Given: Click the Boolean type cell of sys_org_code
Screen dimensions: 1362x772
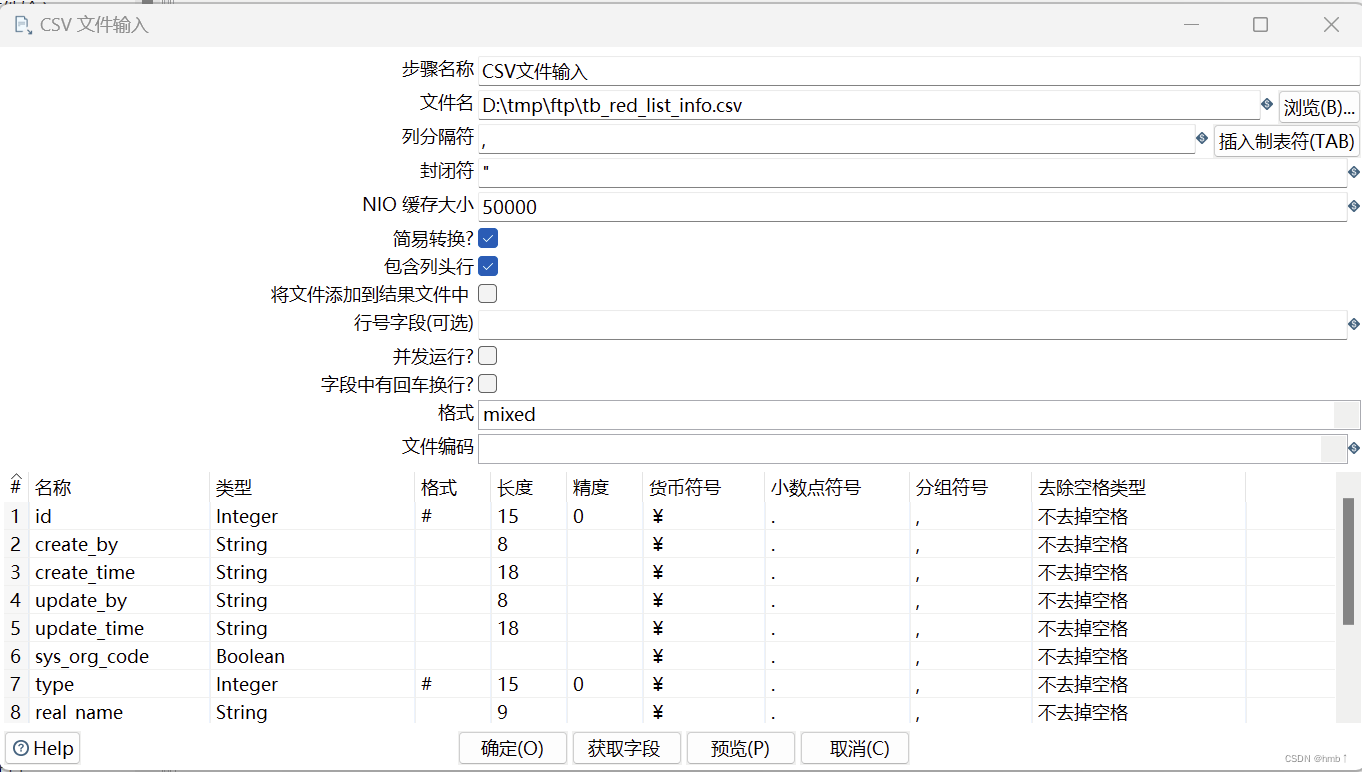Looking at the screenshot, I should [312, 656].
